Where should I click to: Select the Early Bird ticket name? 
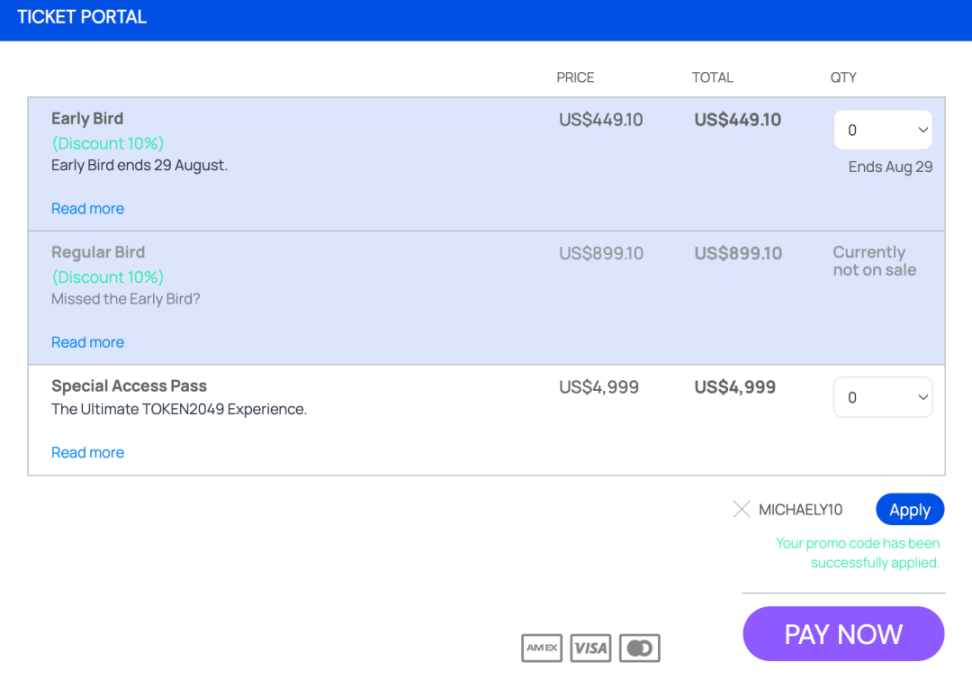point(87,118)
